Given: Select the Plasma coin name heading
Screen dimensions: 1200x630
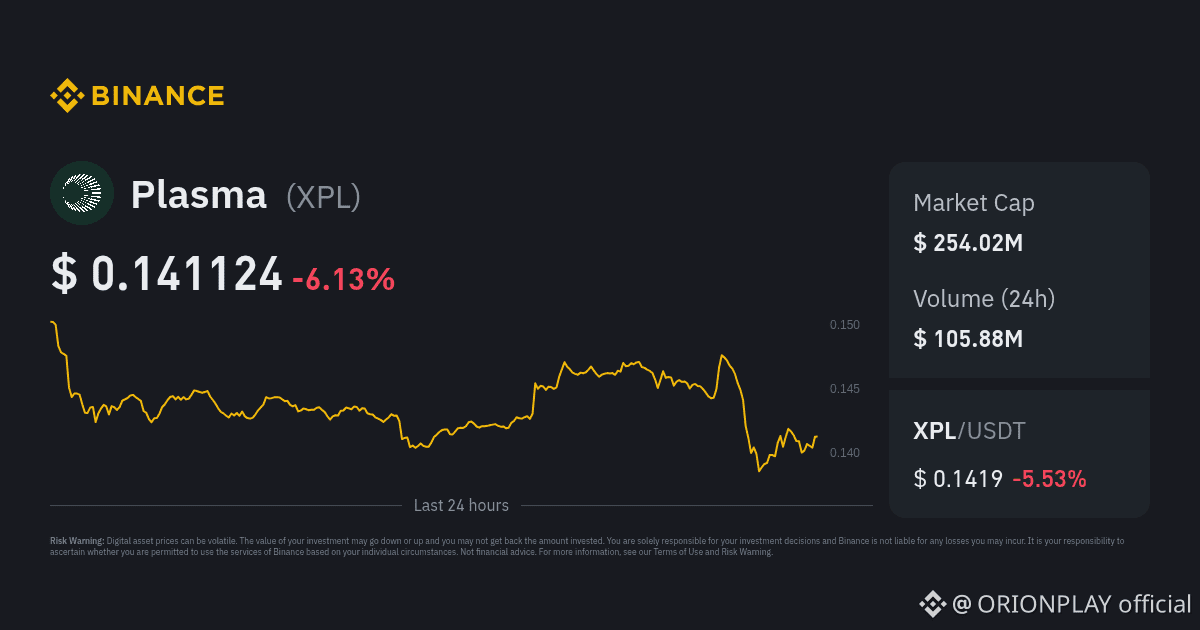Looking at the screenshot, I should 199,195.
